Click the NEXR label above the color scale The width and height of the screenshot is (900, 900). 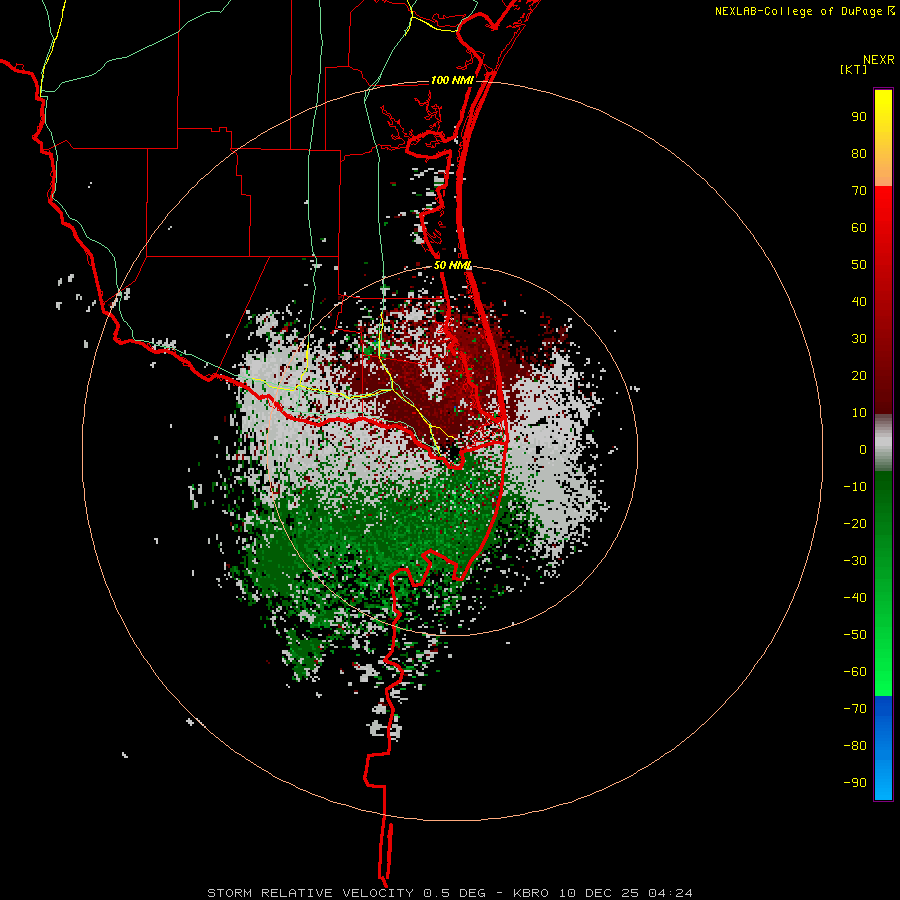(x=879, y=60)
